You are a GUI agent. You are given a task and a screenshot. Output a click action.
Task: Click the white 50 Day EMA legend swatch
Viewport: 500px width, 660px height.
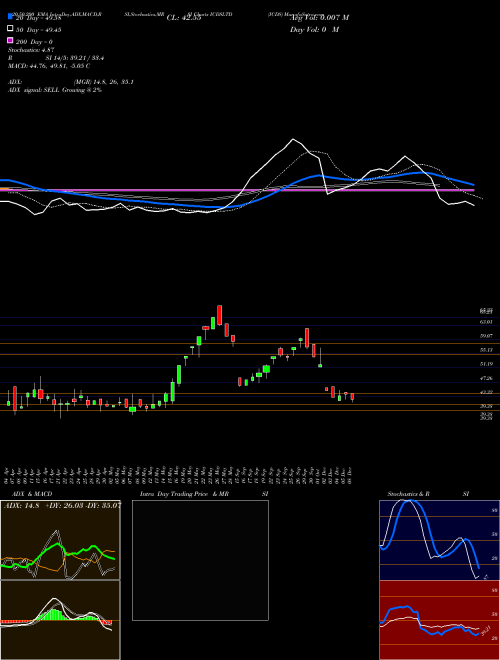tap(10, 29)
